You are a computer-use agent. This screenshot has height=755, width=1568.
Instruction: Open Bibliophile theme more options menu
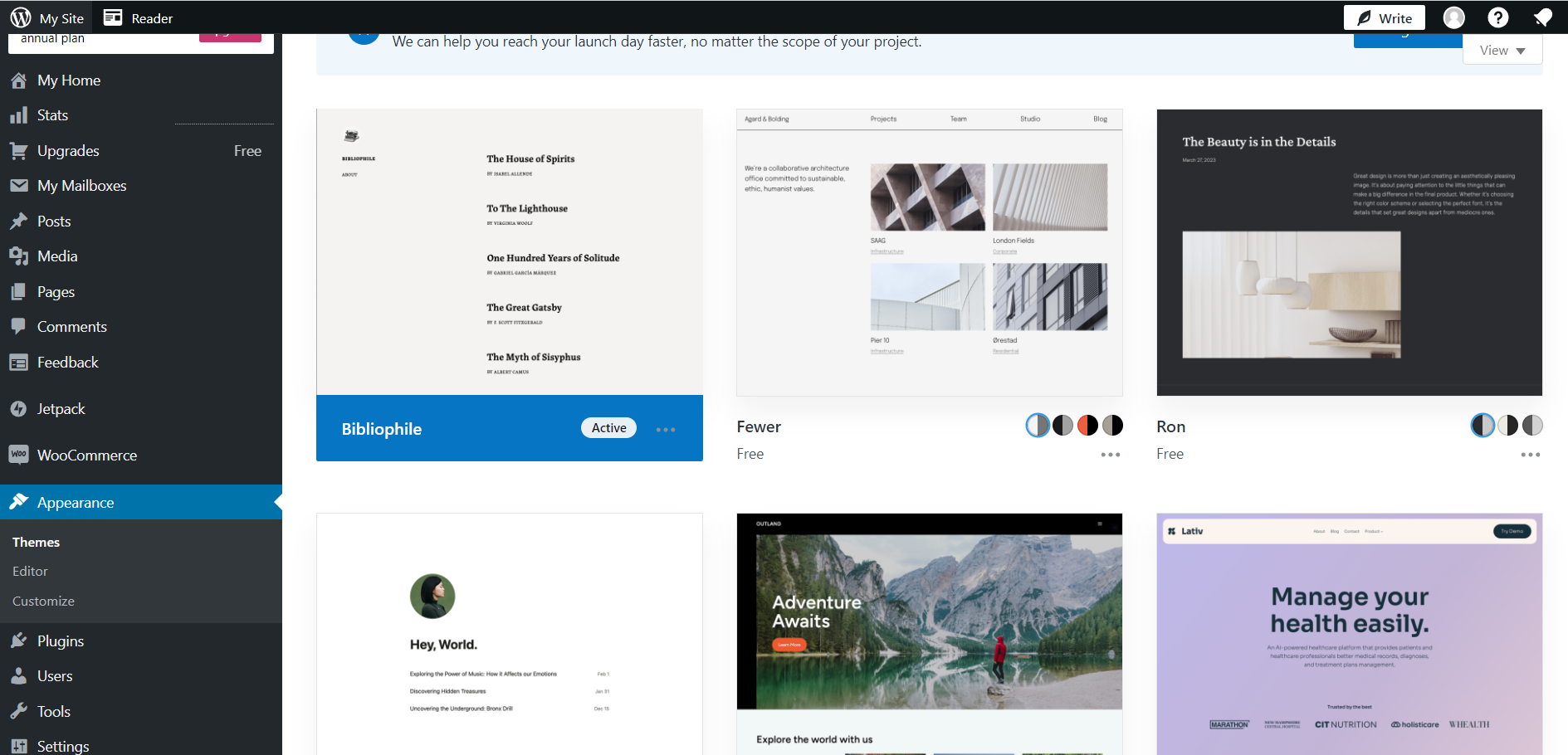(666, 429)
